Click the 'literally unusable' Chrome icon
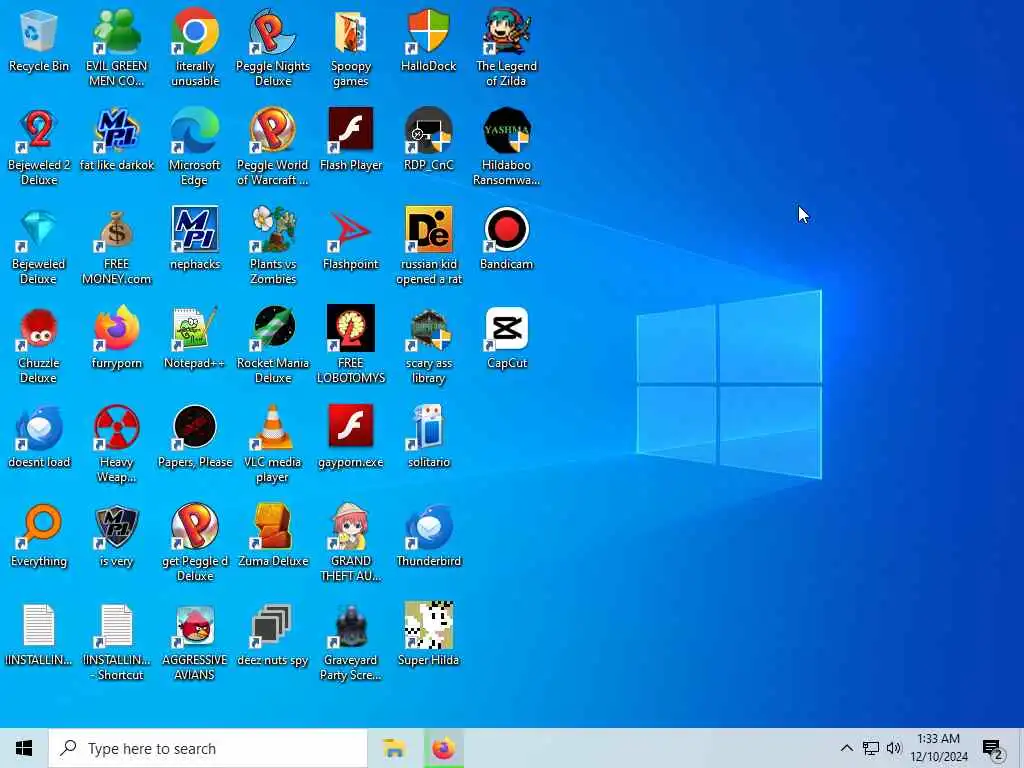 (195, 48)
